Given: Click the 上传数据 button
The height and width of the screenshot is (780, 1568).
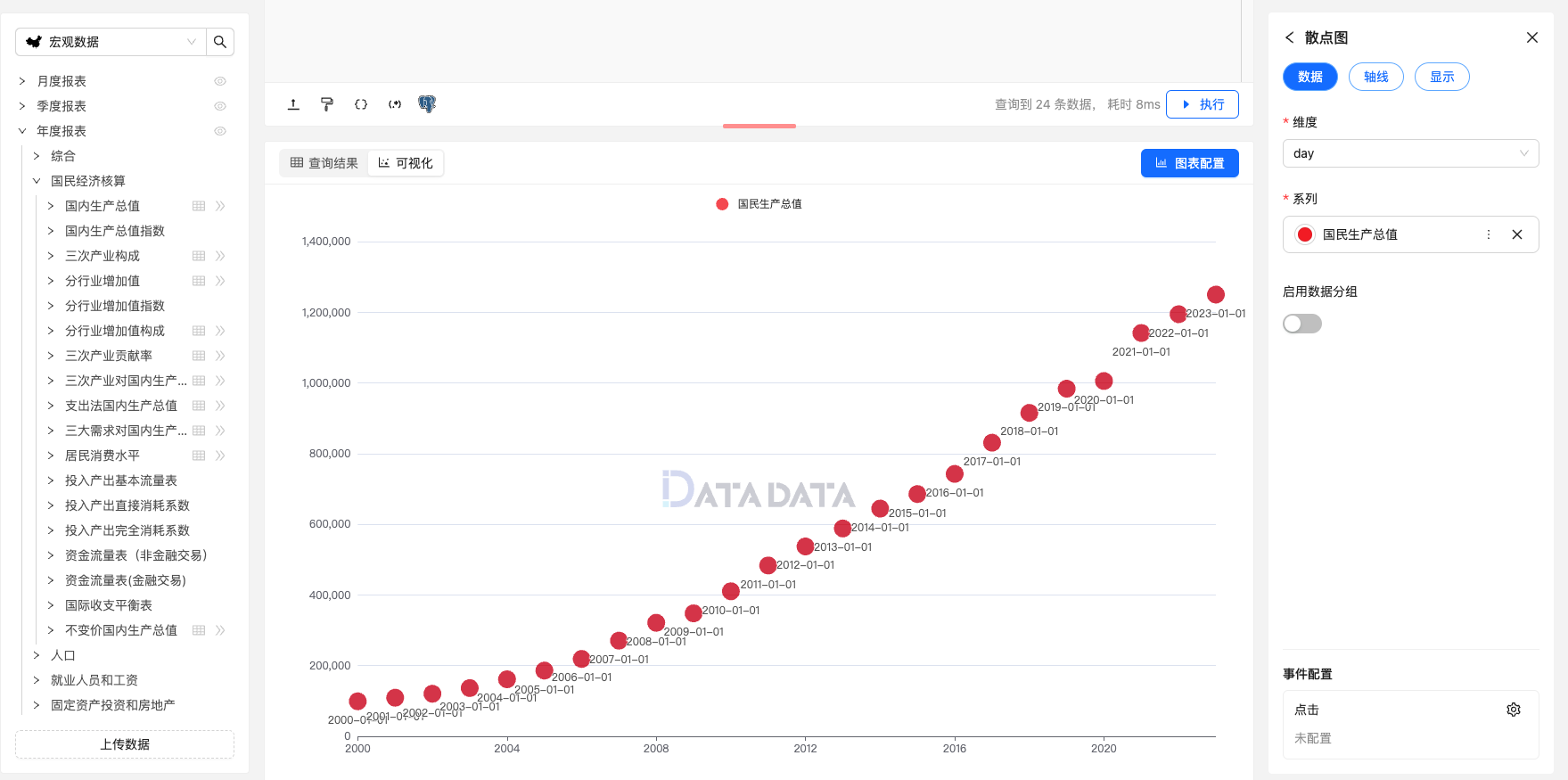Looking at the screenshot, I should 125,744.
